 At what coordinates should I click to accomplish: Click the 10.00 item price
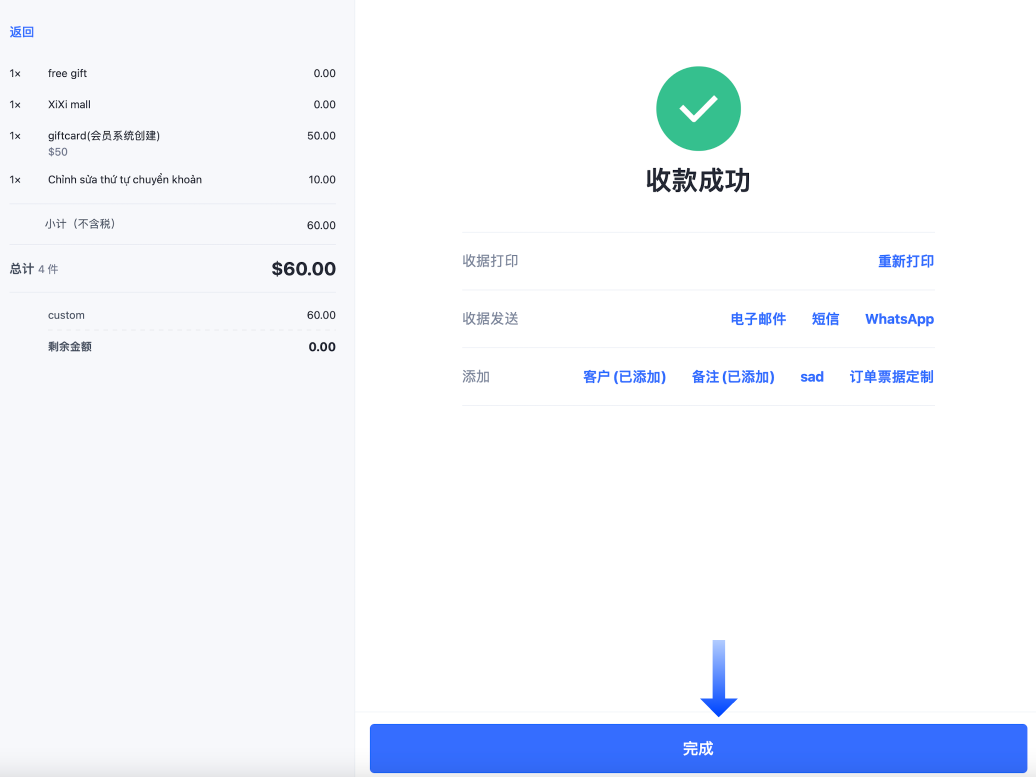[322, 180]
